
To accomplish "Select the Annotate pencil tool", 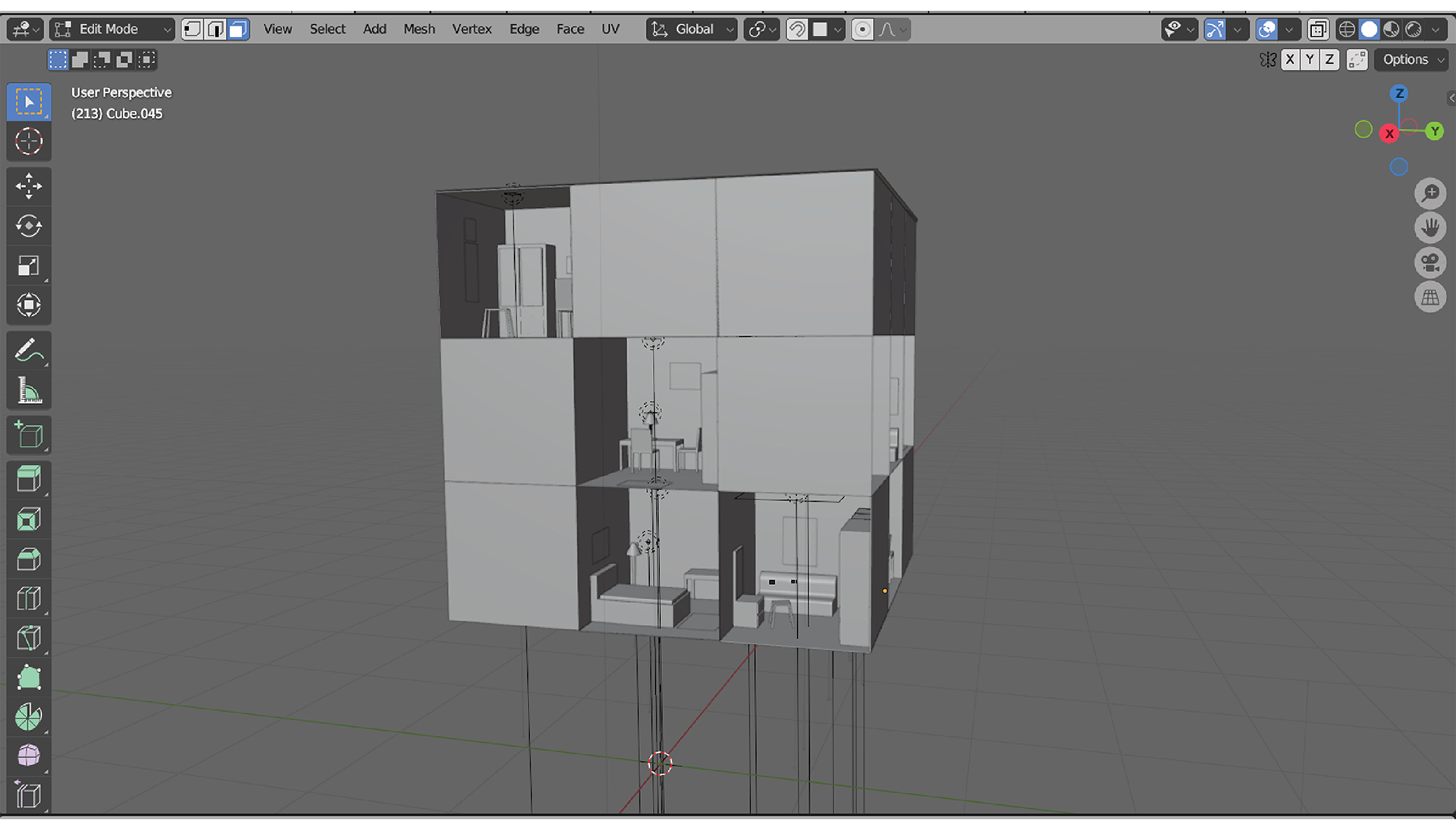I will click(x=29, y=351).
